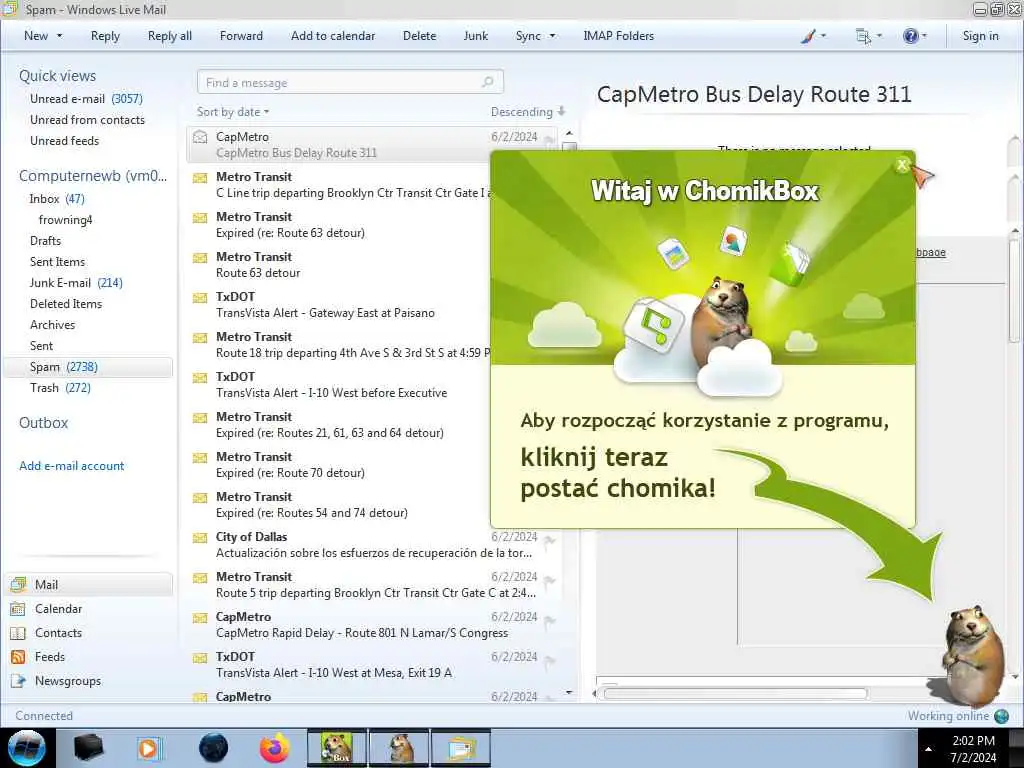
Task: Click the envelope icon for City of Dallas message
Action: 200,538
